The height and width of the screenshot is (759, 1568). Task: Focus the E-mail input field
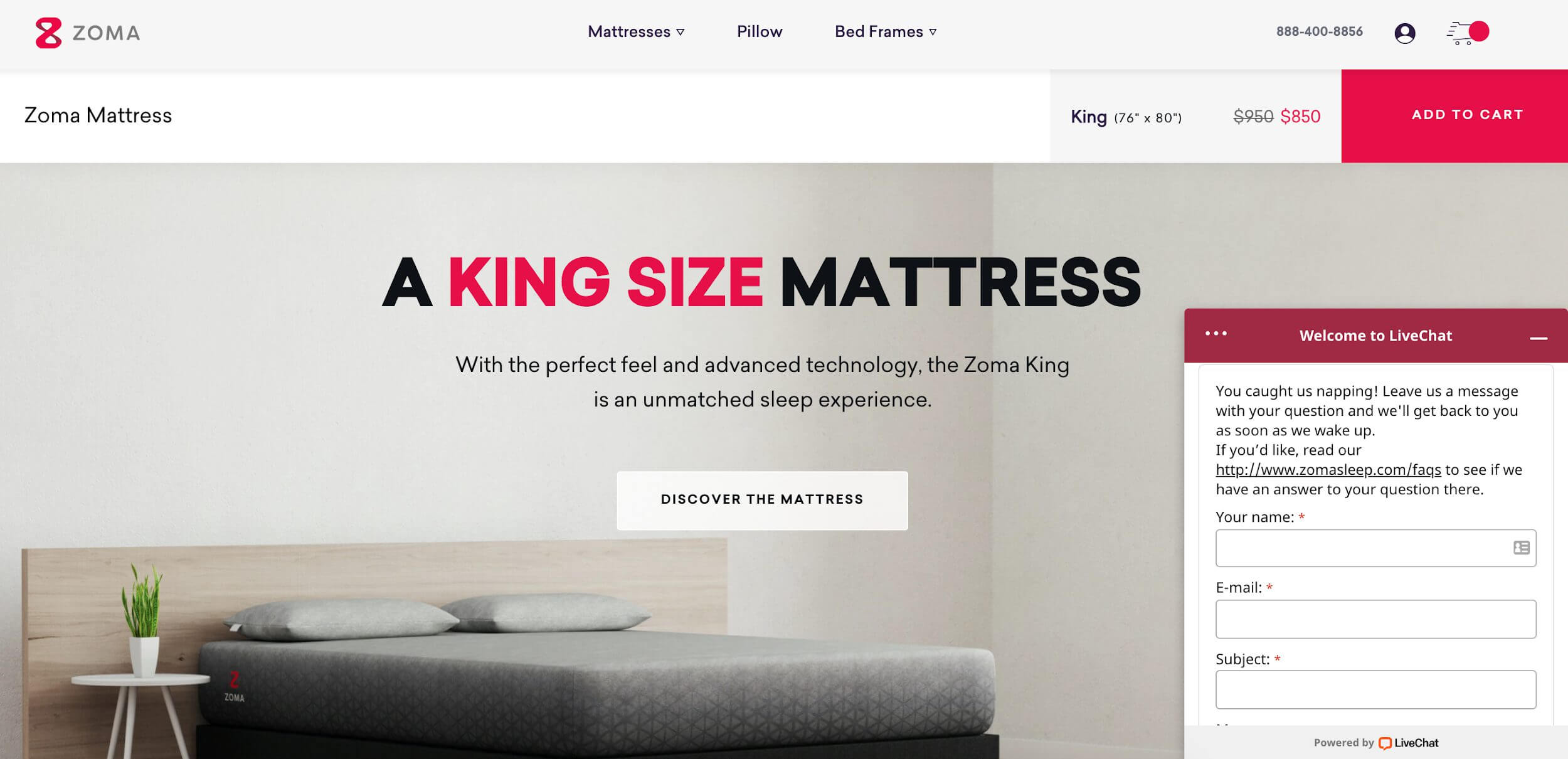tap(1375, 619)
